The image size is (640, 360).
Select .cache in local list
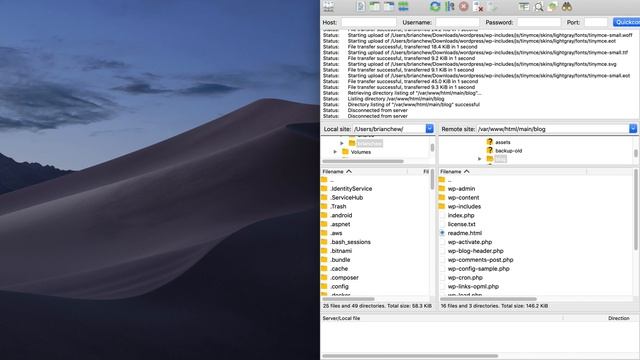(x=339, y=269)
